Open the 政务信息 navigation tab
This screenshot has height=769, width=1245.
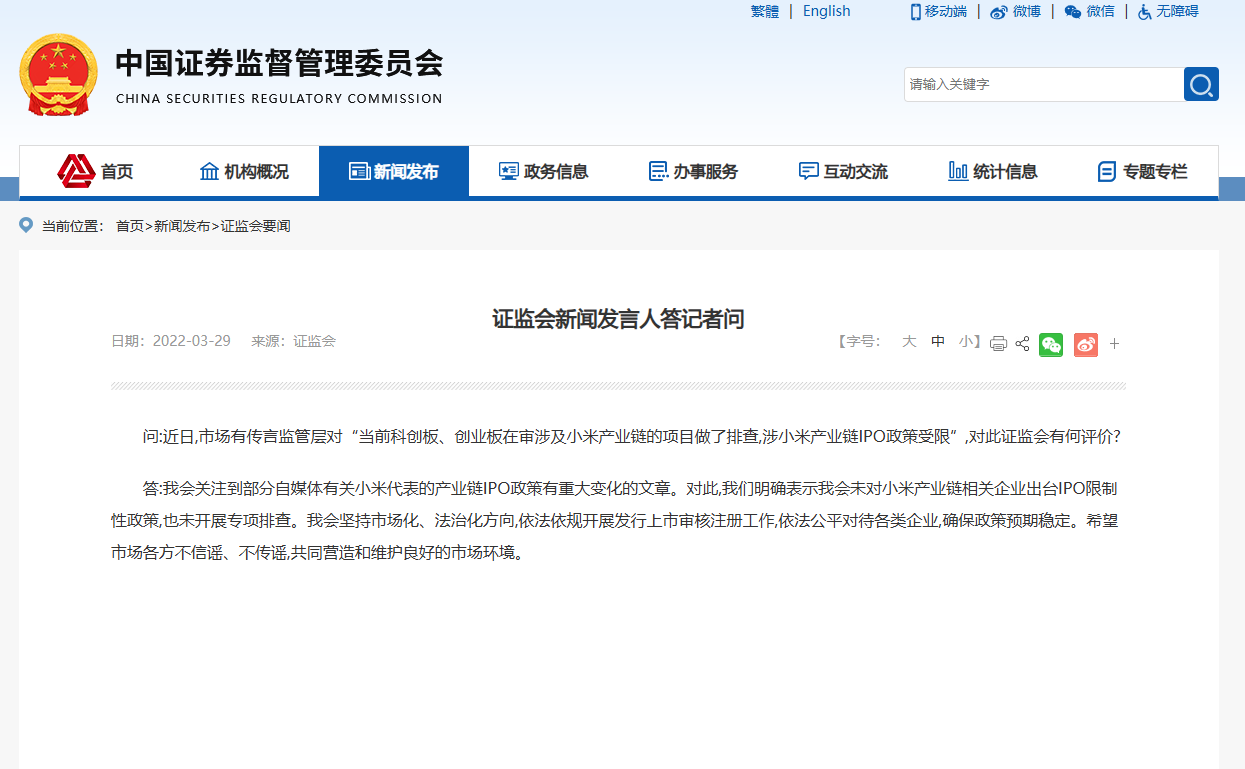pyautogui.click(x=544, y=171)
